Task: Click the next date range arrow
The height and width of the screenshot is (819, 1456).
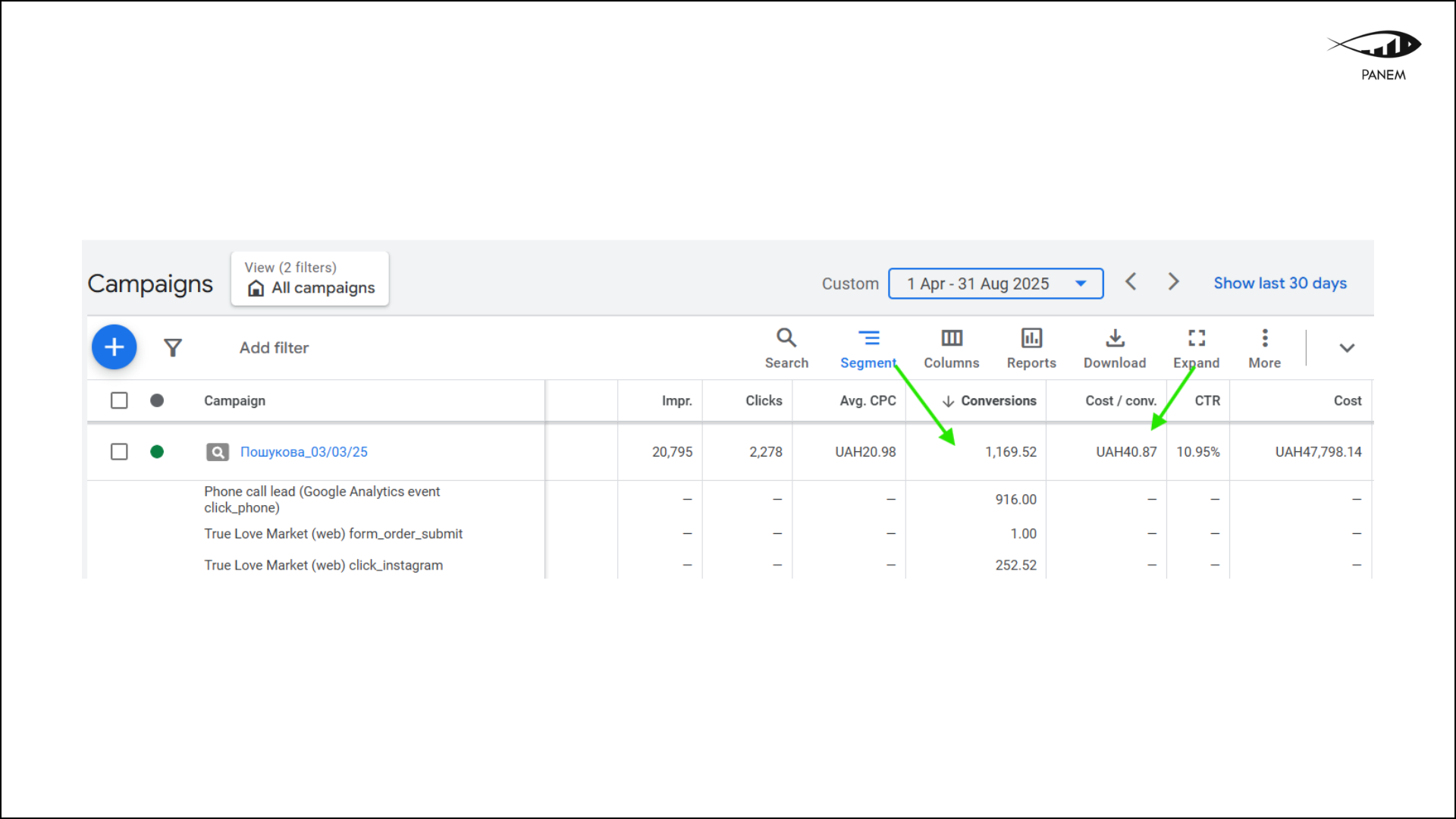Action: pos(1172,281)
